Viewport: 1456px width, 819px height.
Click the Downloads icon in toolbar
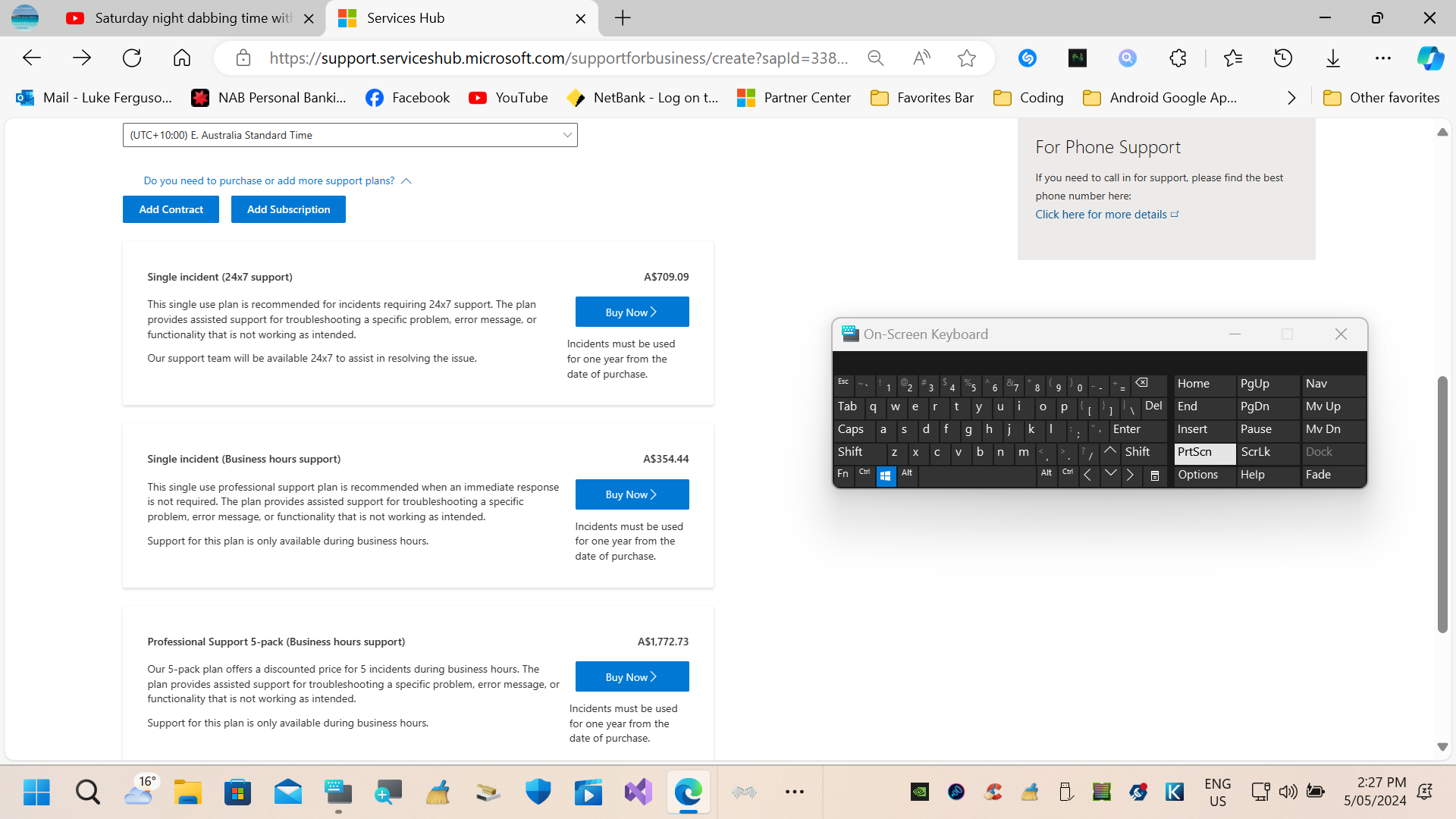coord(1334,58)
